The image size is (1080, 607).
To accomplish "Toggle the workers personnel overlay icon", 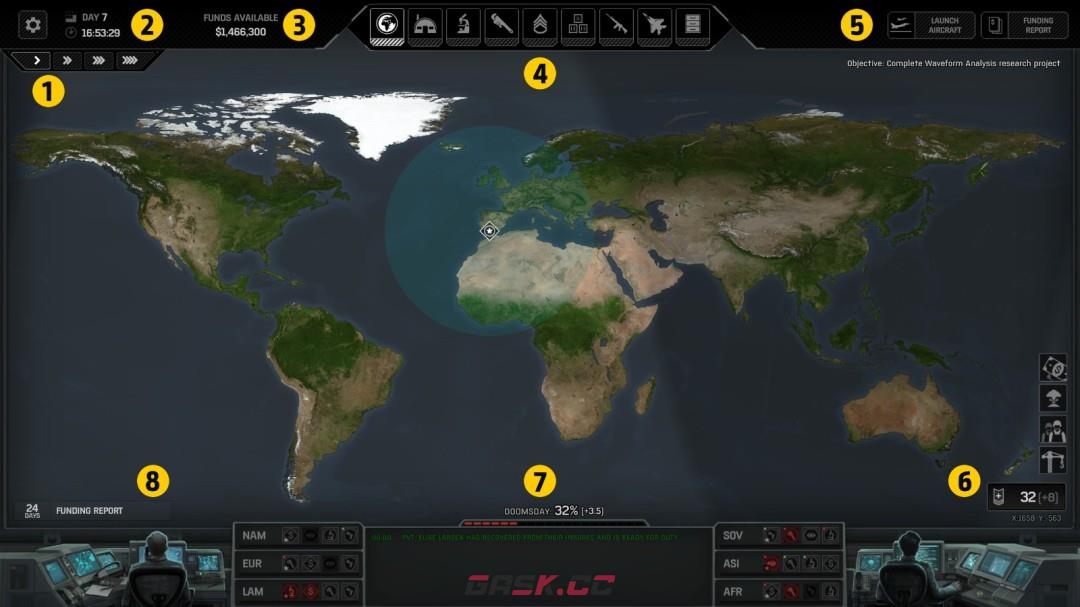I will point(1053,429).
